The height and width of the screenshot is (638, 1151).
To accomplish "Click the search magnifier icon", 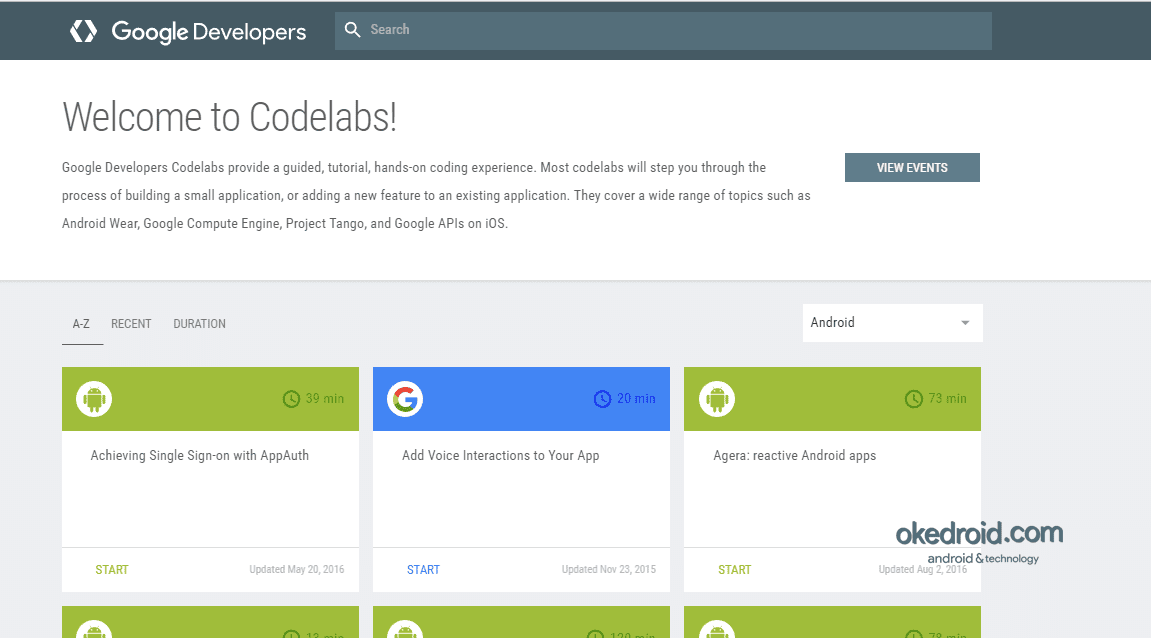I will (x=352, y=29).
